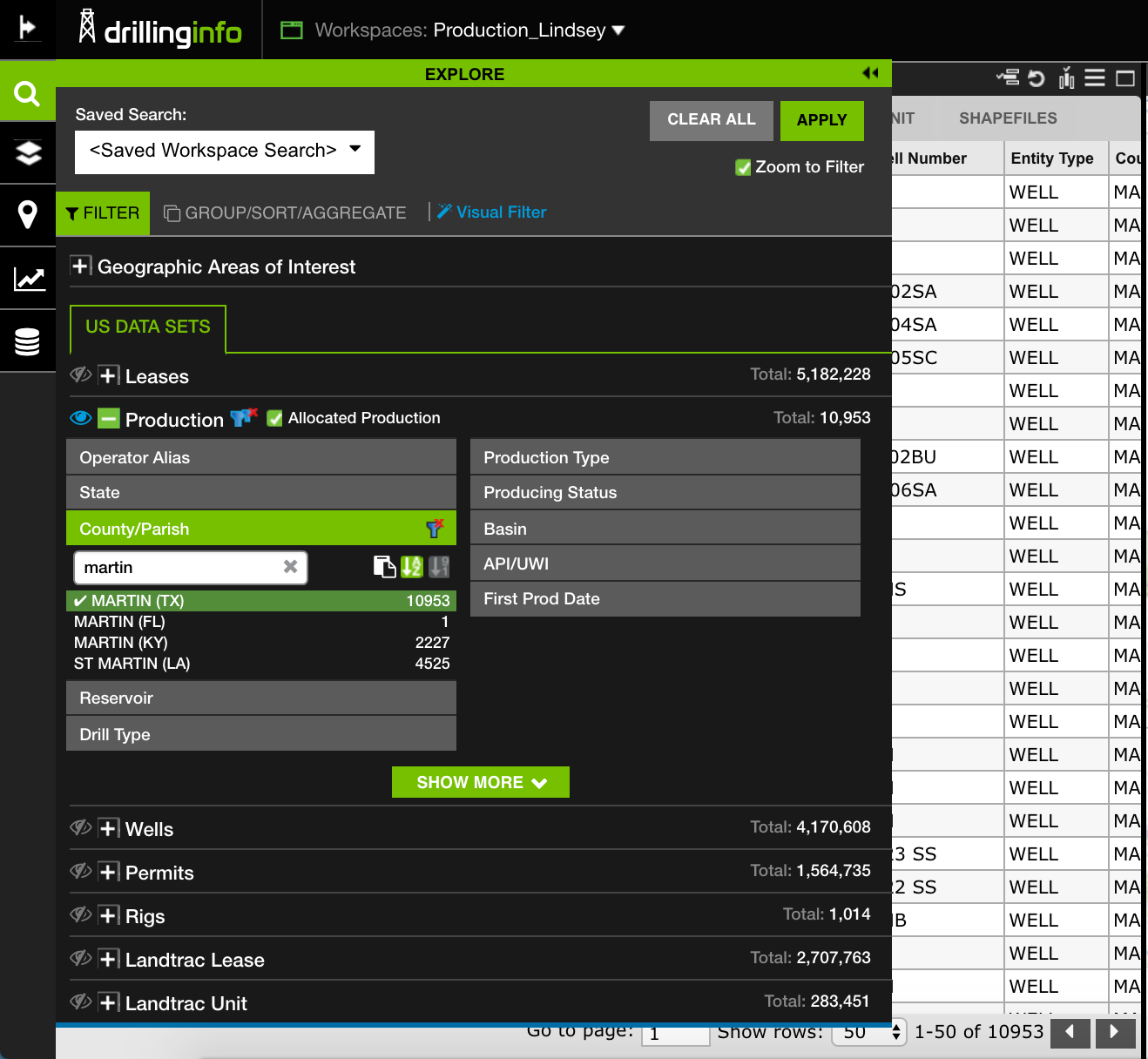Image resolution: width=1148 pixels, height=1059 pixels.
Task: Expand the Wells data set
Action: 109,828
